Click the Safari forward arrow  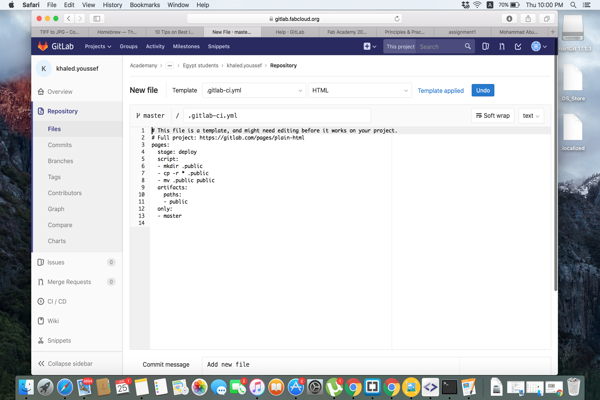(80, 18)
